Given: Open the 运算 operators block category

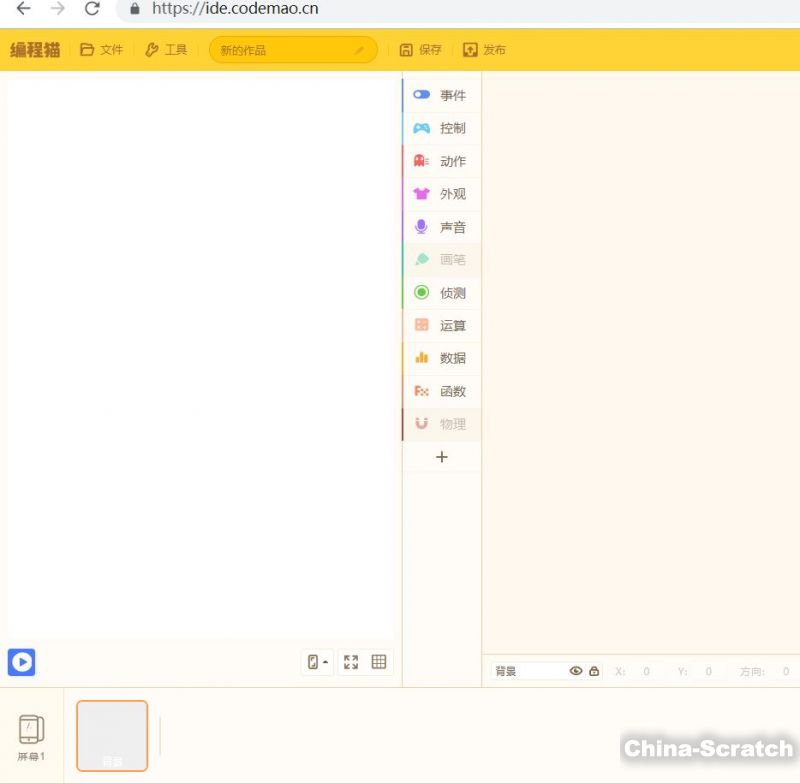Looking at the screenshot, I should (x=441, y=325).
